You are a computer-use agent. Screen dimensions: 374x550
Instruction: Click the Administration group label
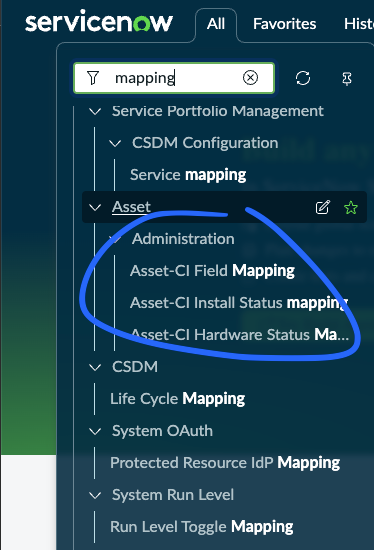pos(183,239)
